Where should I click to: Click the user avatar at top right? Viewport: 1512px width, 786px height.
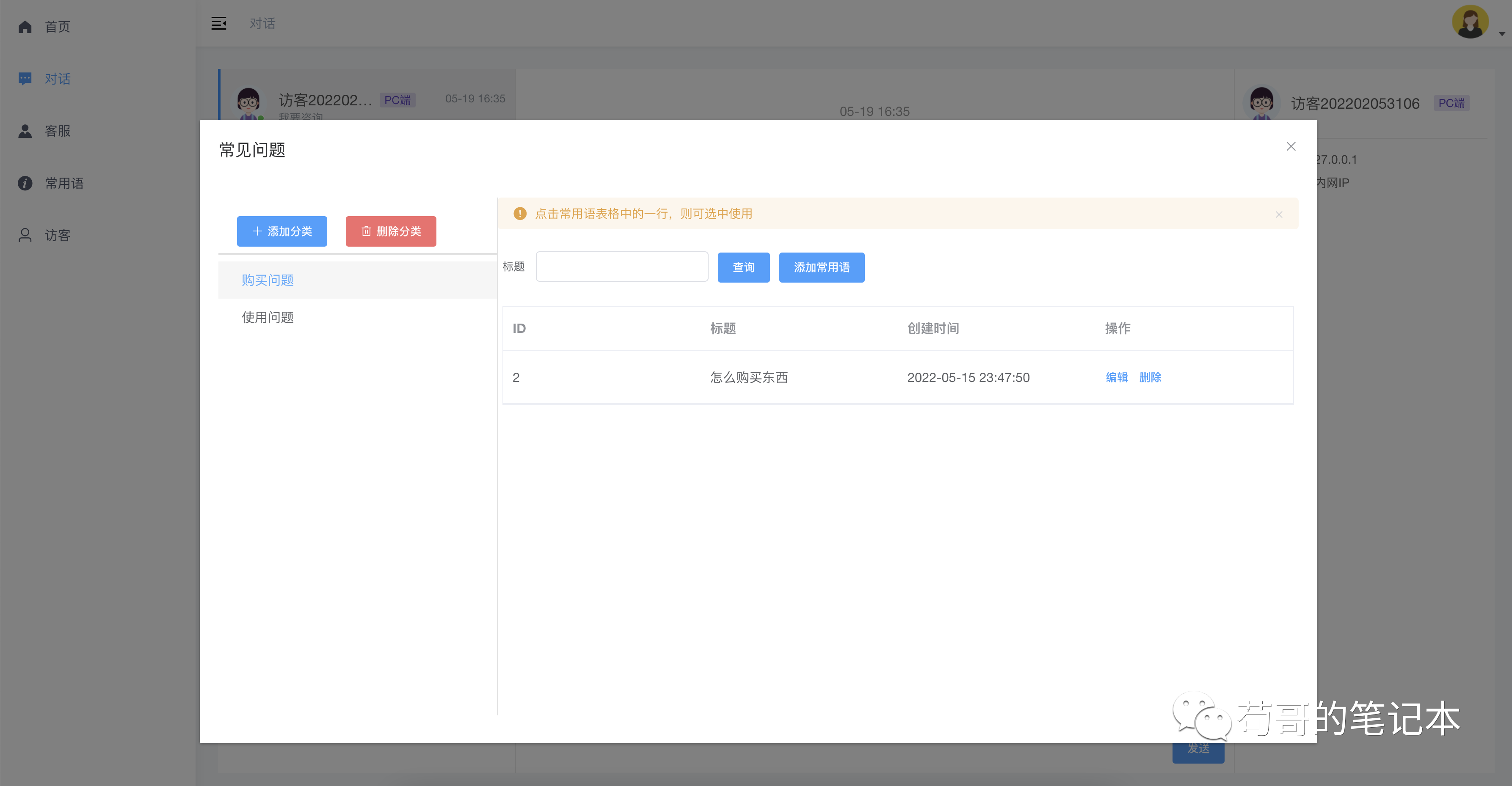click(1470, 22)
